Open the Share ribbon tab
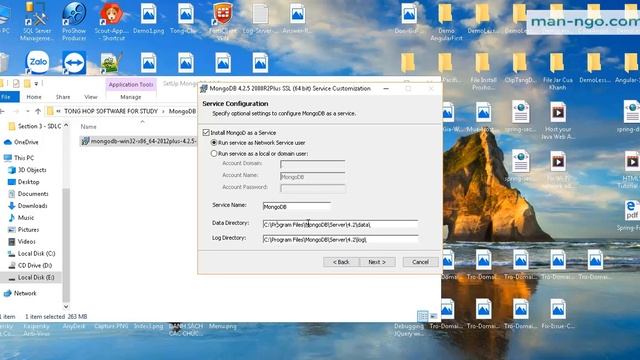This screenshot has width=640, height=360. coord(63,97)
